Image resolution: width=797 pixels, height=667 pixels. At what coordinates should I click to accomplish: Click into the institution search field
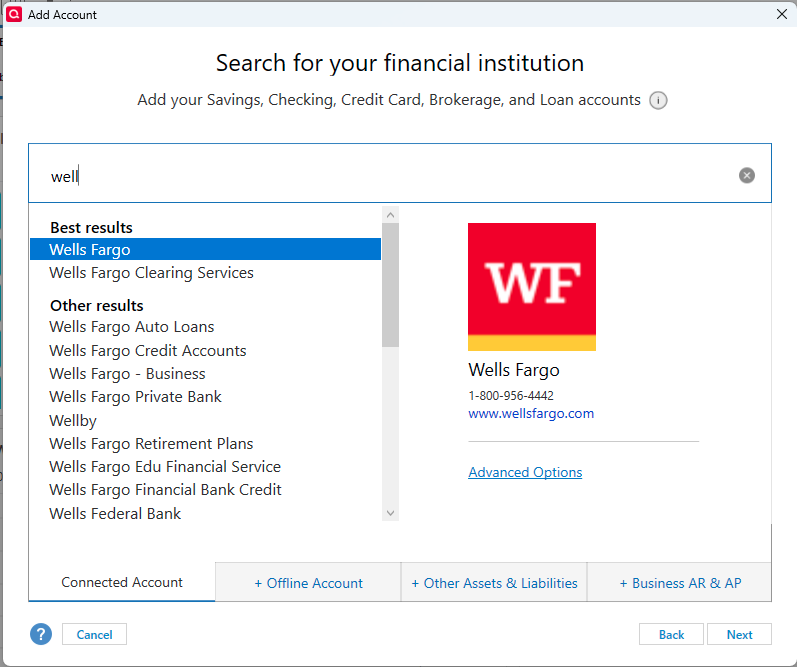(x=400, y=173)
